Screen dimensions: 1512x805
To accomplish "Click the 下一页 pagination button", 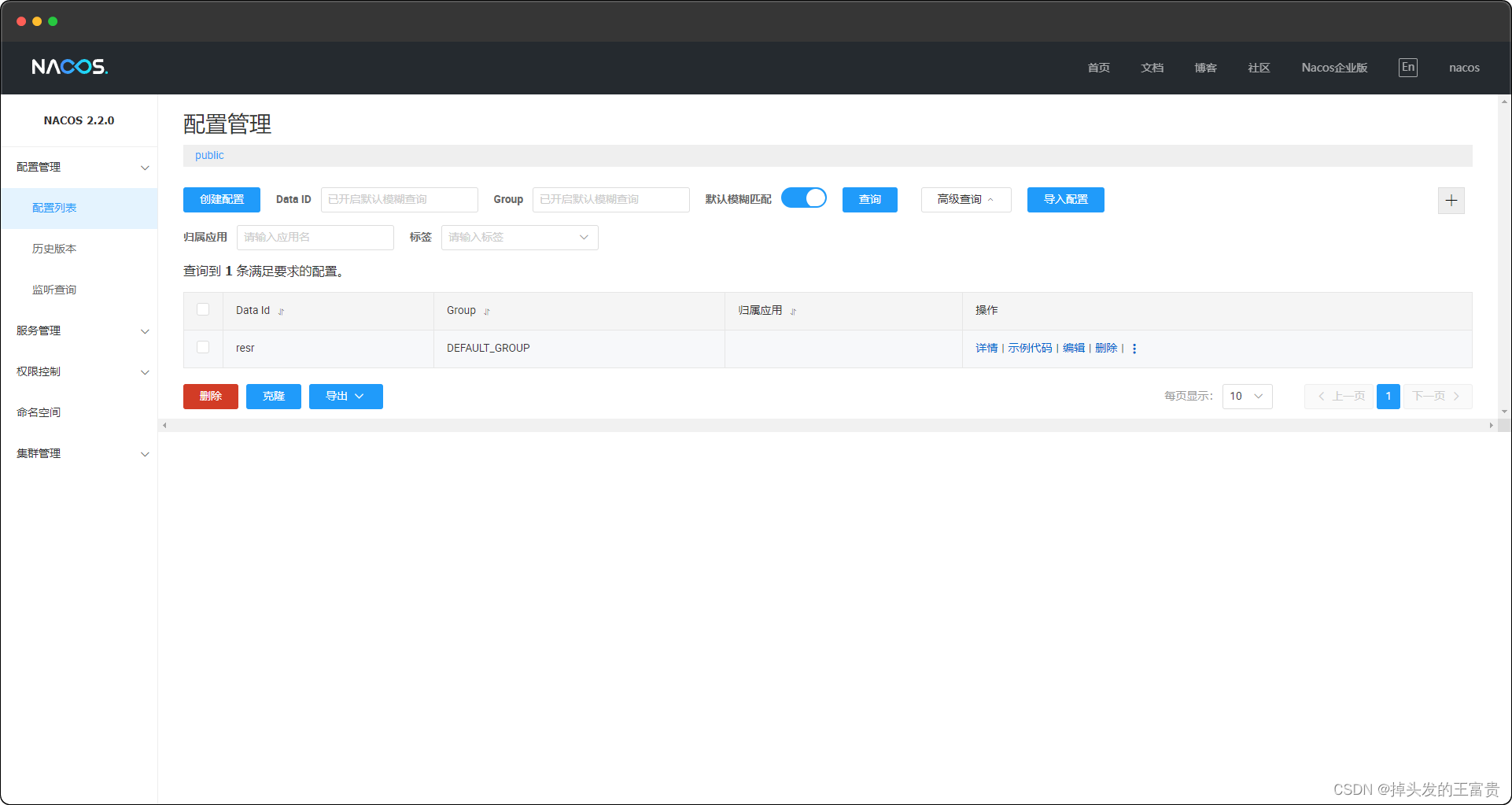I will point(1437,397).
